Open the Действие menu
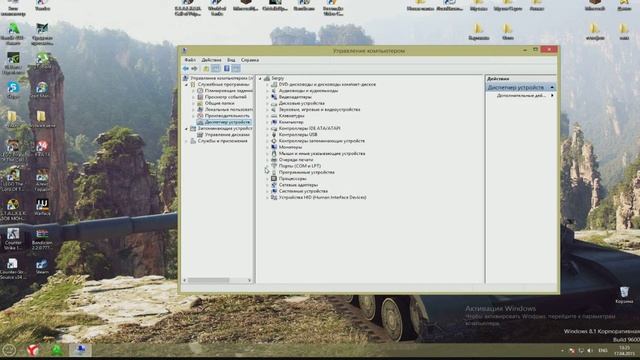 (x=211, y=60)
